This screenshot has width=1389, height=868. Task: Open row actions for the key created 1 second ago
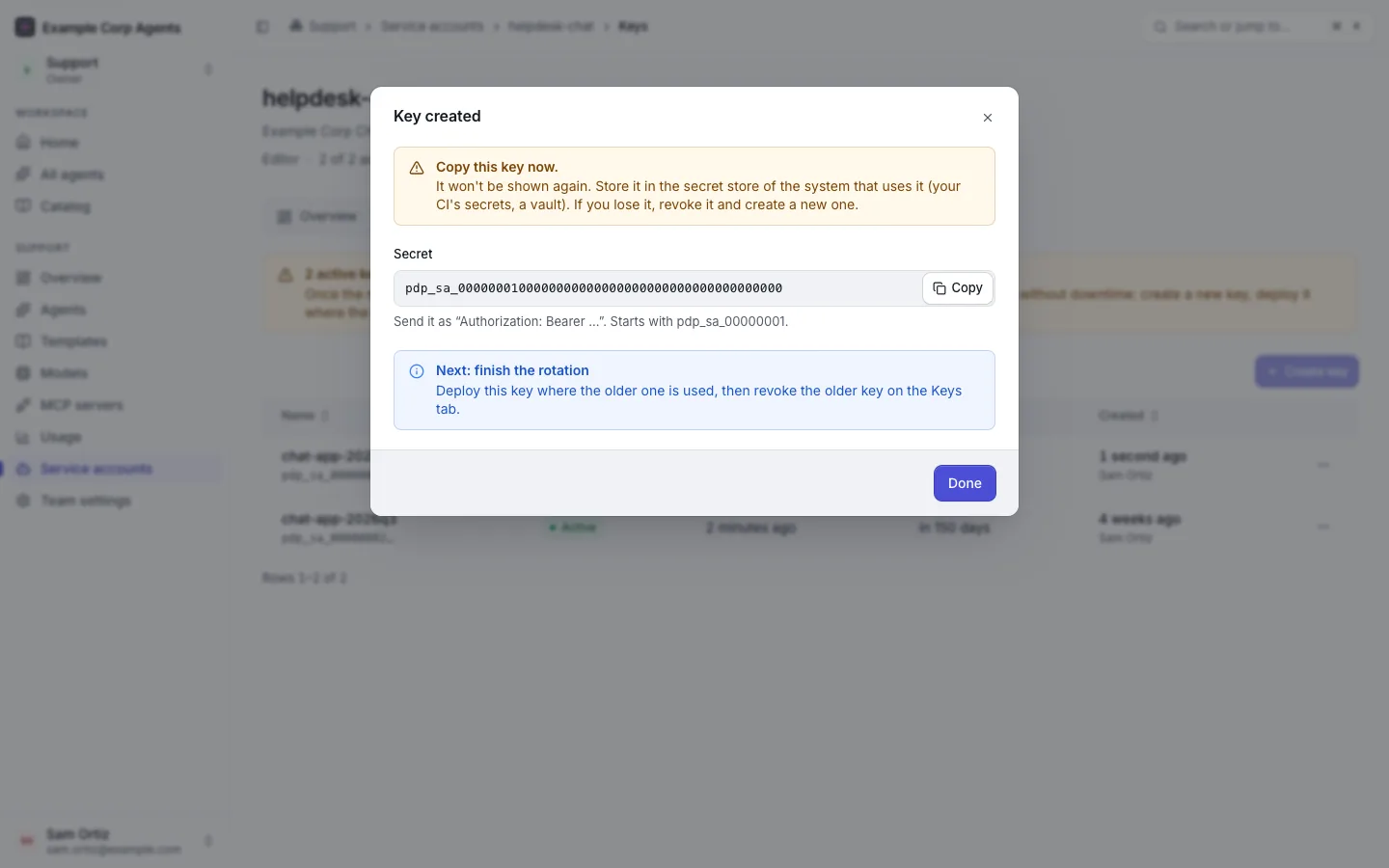coord(1323,465)
